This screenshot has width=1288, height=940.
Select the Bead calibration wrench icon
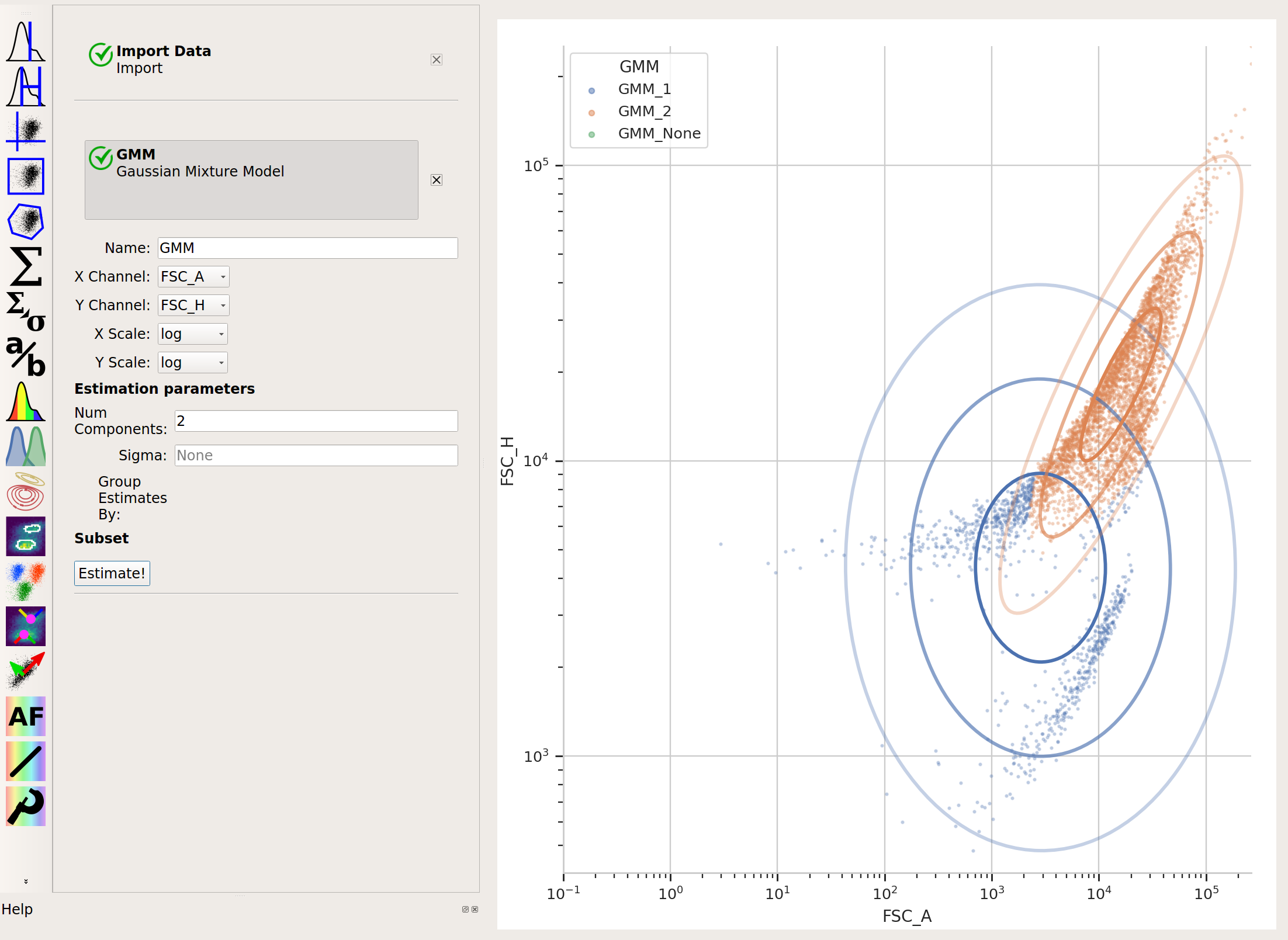coord(26,806)
